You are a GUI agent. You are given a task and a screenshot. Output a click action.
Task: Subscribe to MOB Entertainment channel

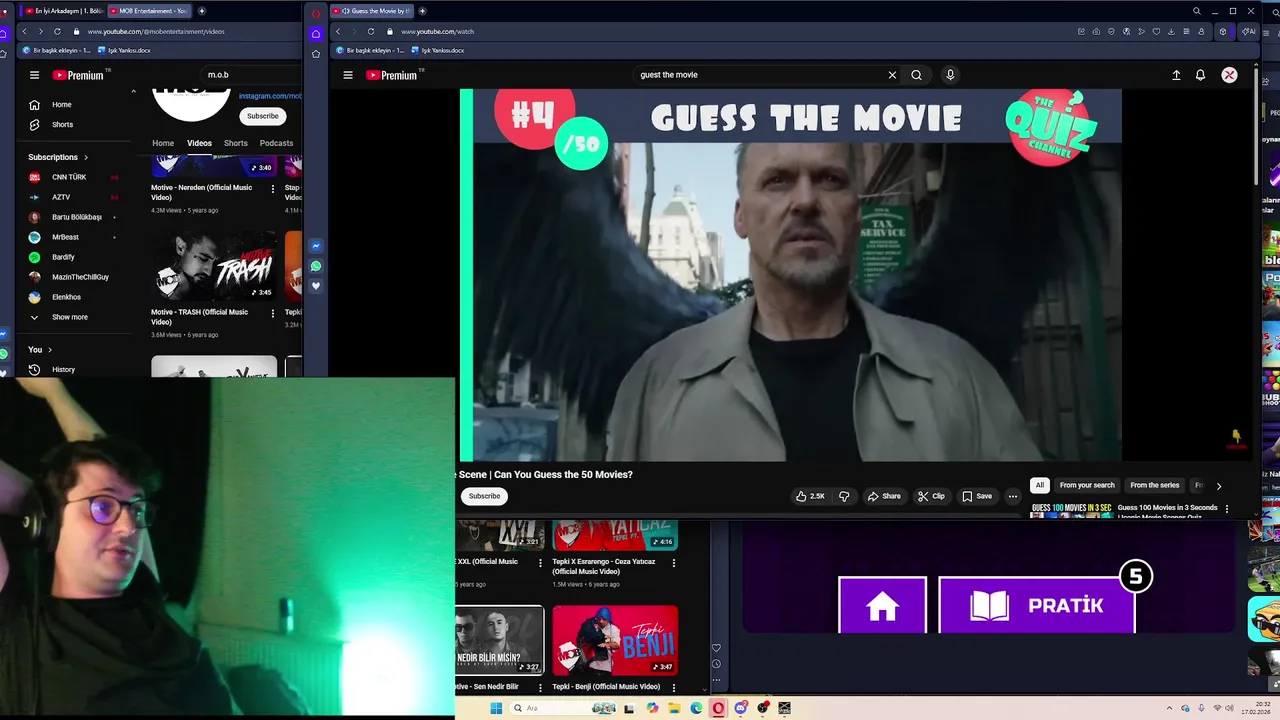point(263,116)
